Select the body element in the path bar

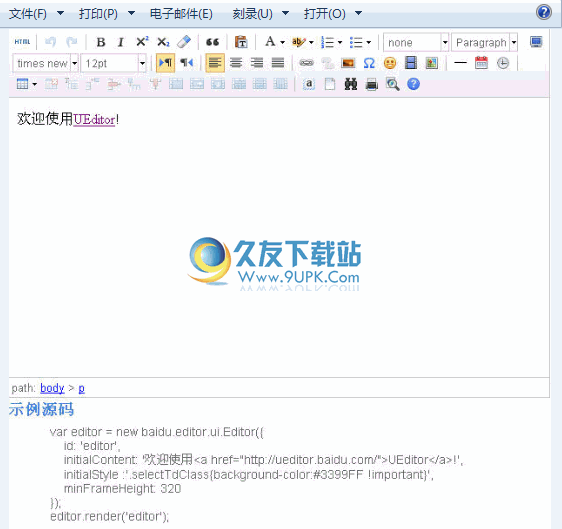click(52, 388)
